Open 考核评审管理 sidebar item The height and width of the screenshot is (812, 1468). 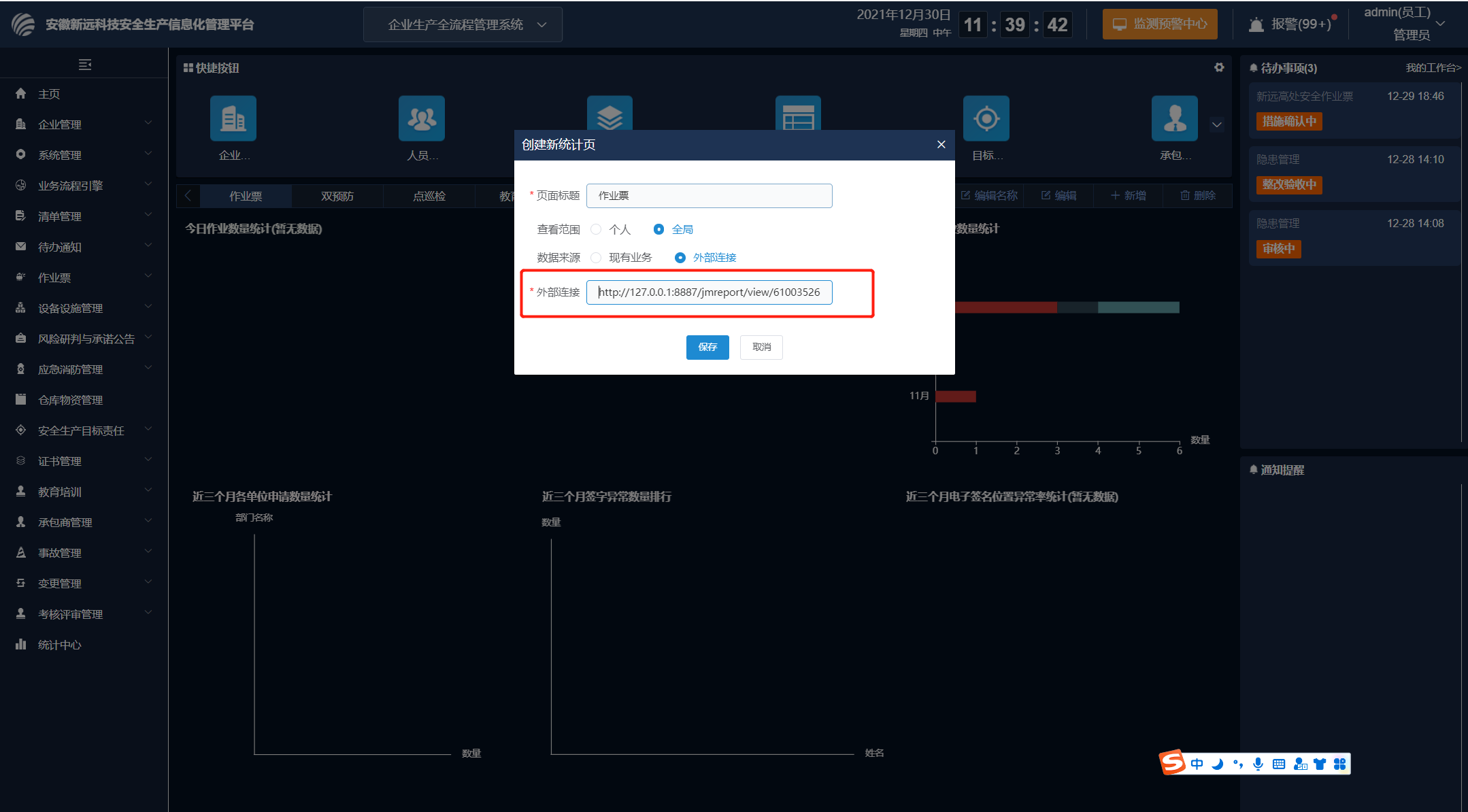84,614
